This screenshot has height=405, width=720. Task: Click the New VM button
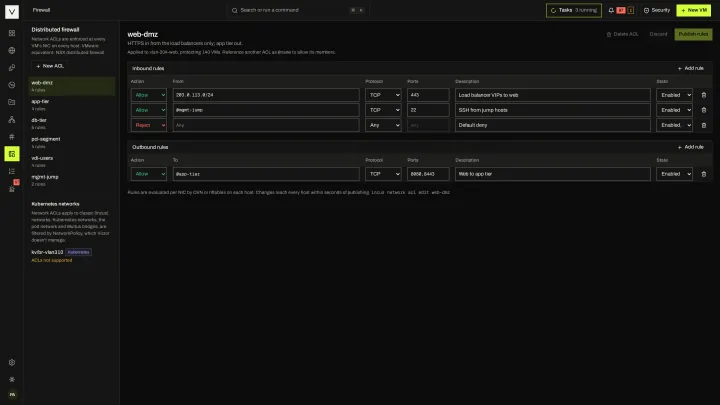(693, 10)
